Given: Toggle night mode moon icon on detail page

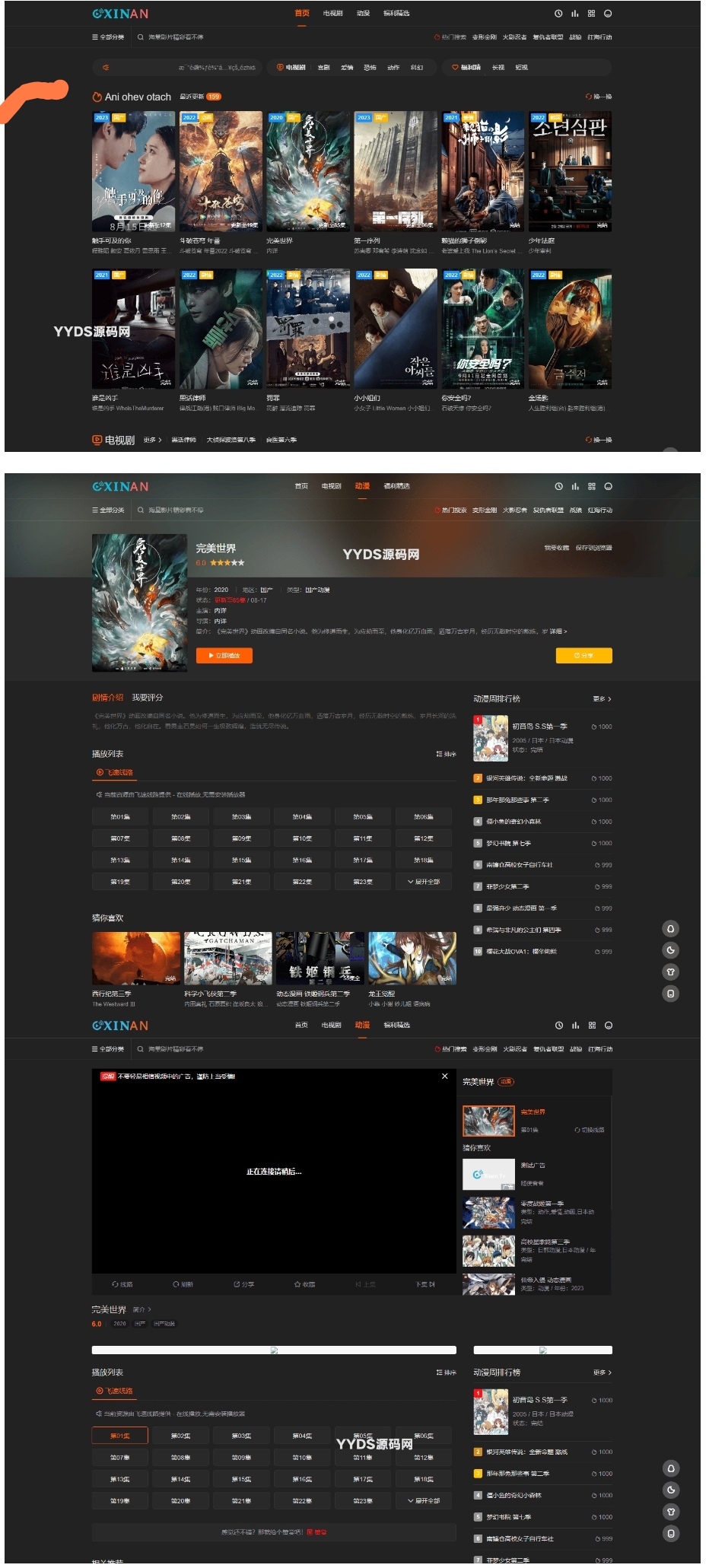Looking at the screenshot, I should click(670, 949).
